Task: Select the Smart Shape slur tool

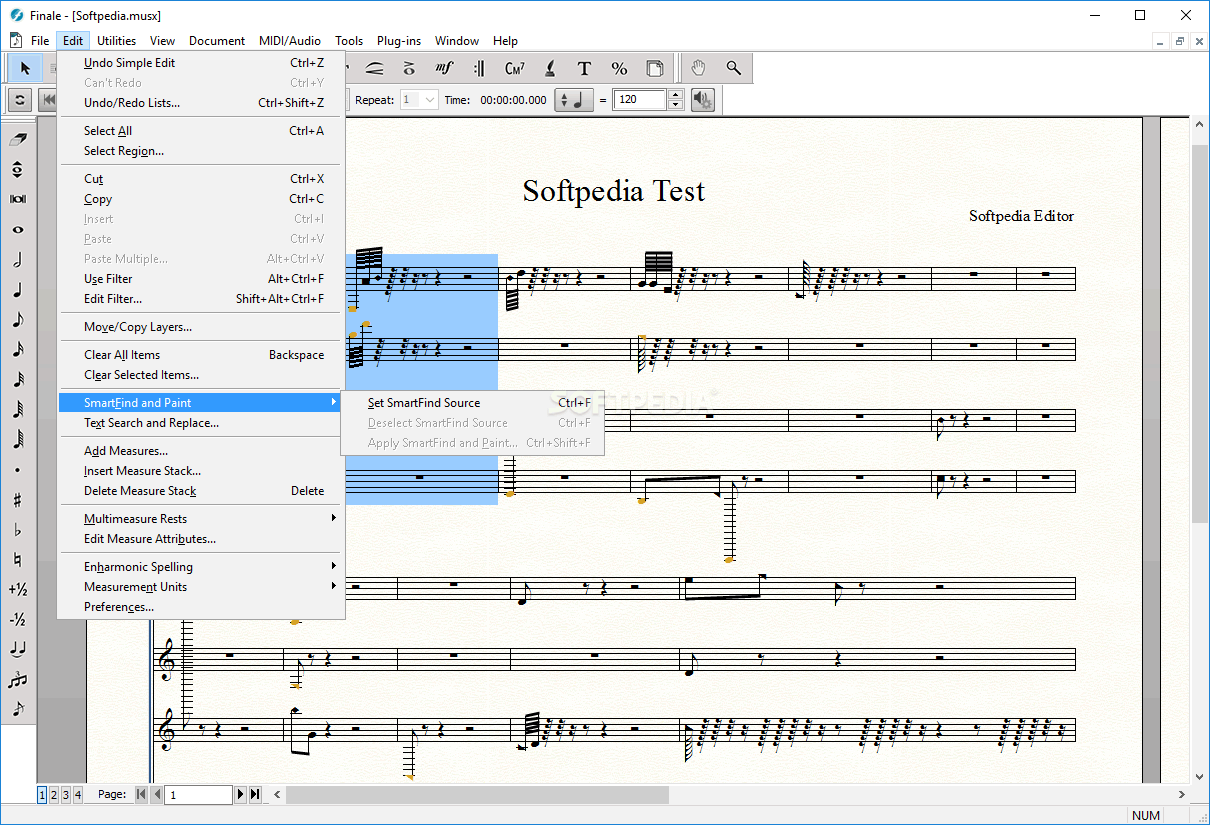Action: point(375,68)
